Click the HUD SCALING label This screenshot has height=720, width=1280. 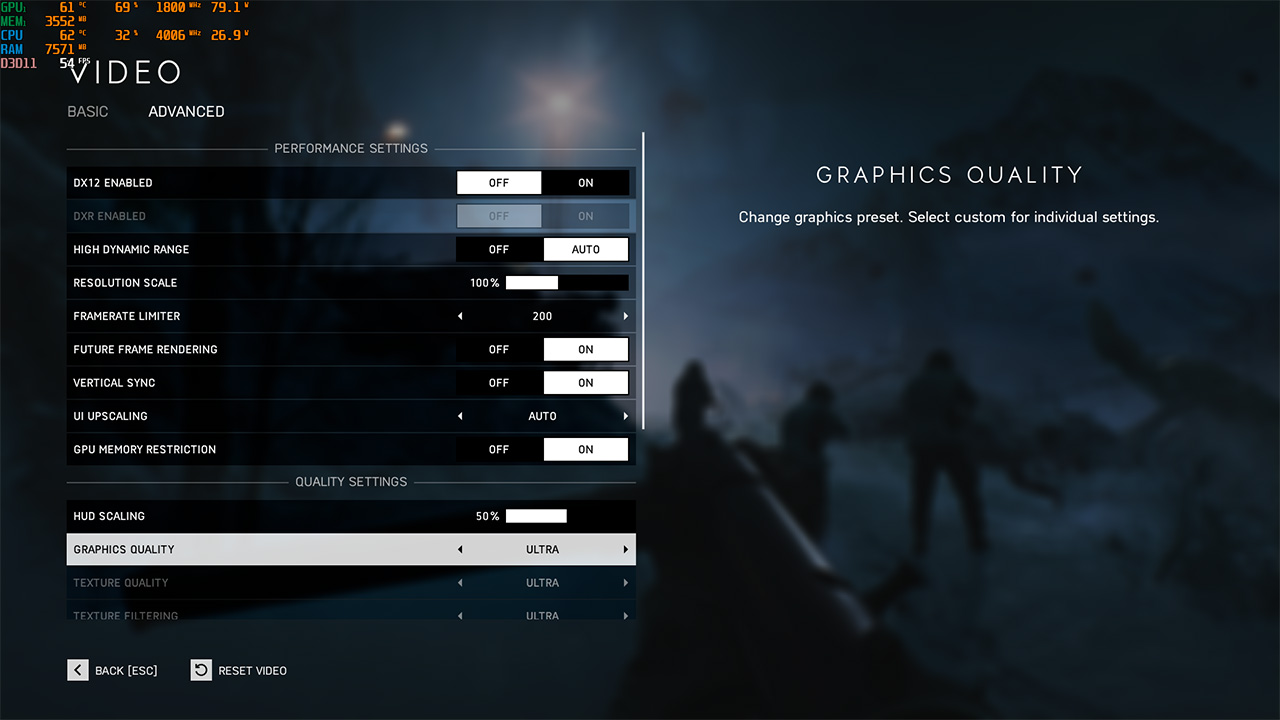(x=109, y=516)
